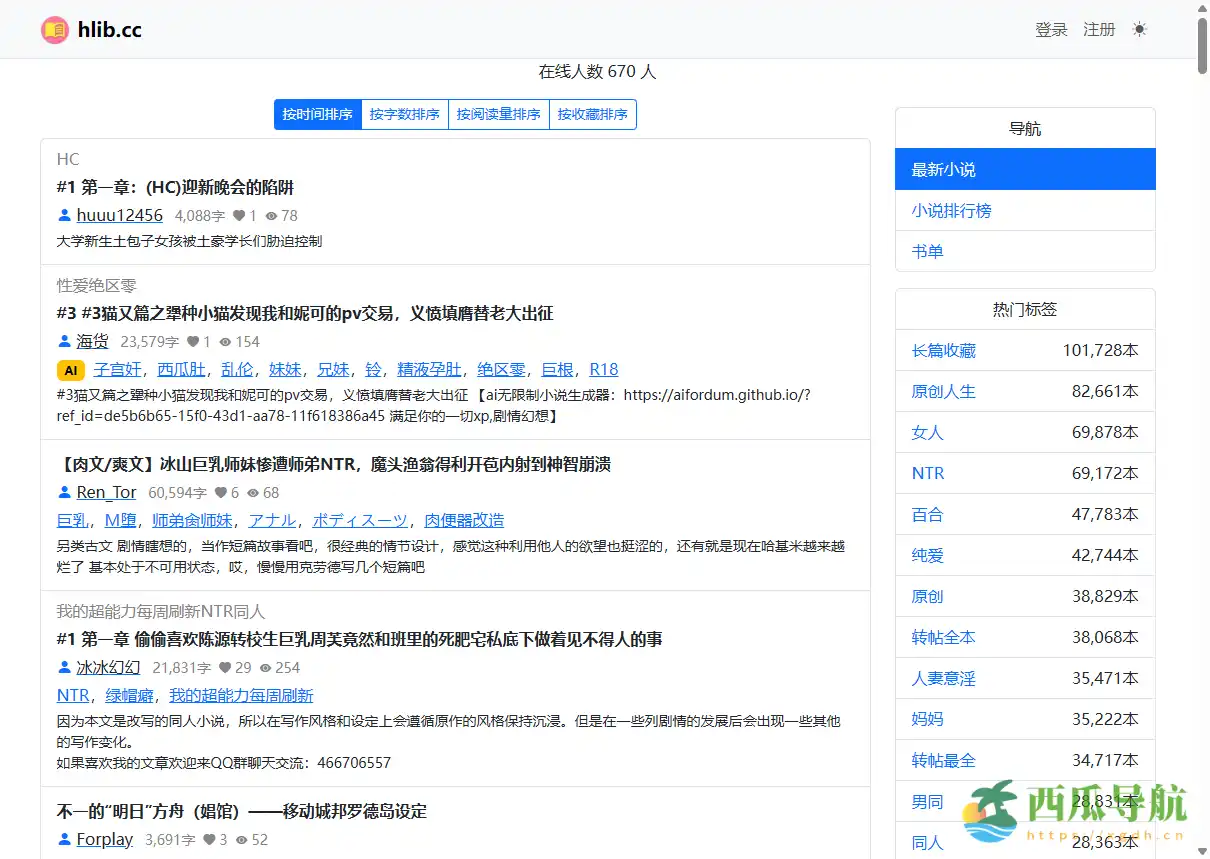Switch to the 按字数排序 sorting tab

click(405, 114)
